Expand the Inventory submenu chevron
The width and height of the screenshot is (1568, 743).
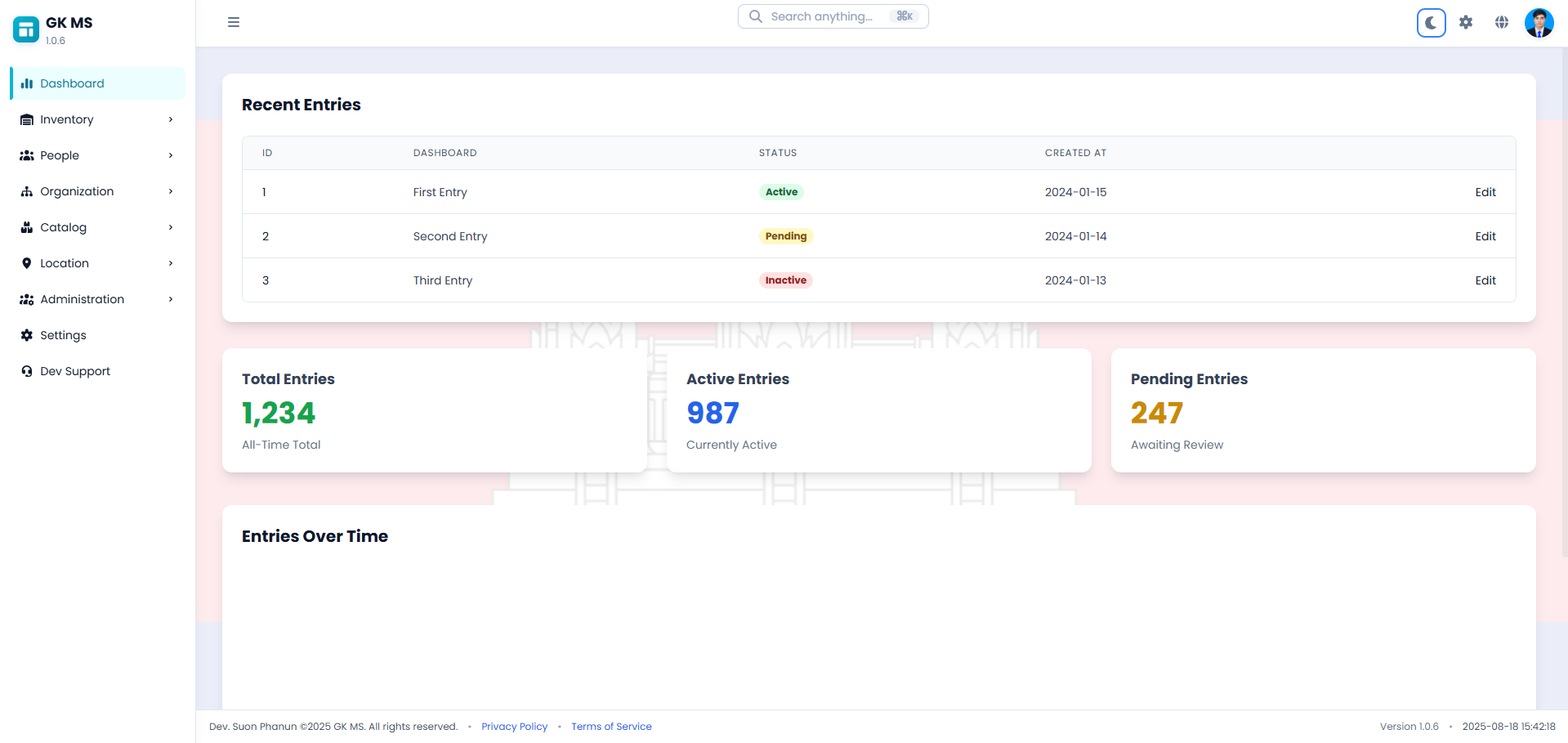pyautogui.click(x=170, y=119)
